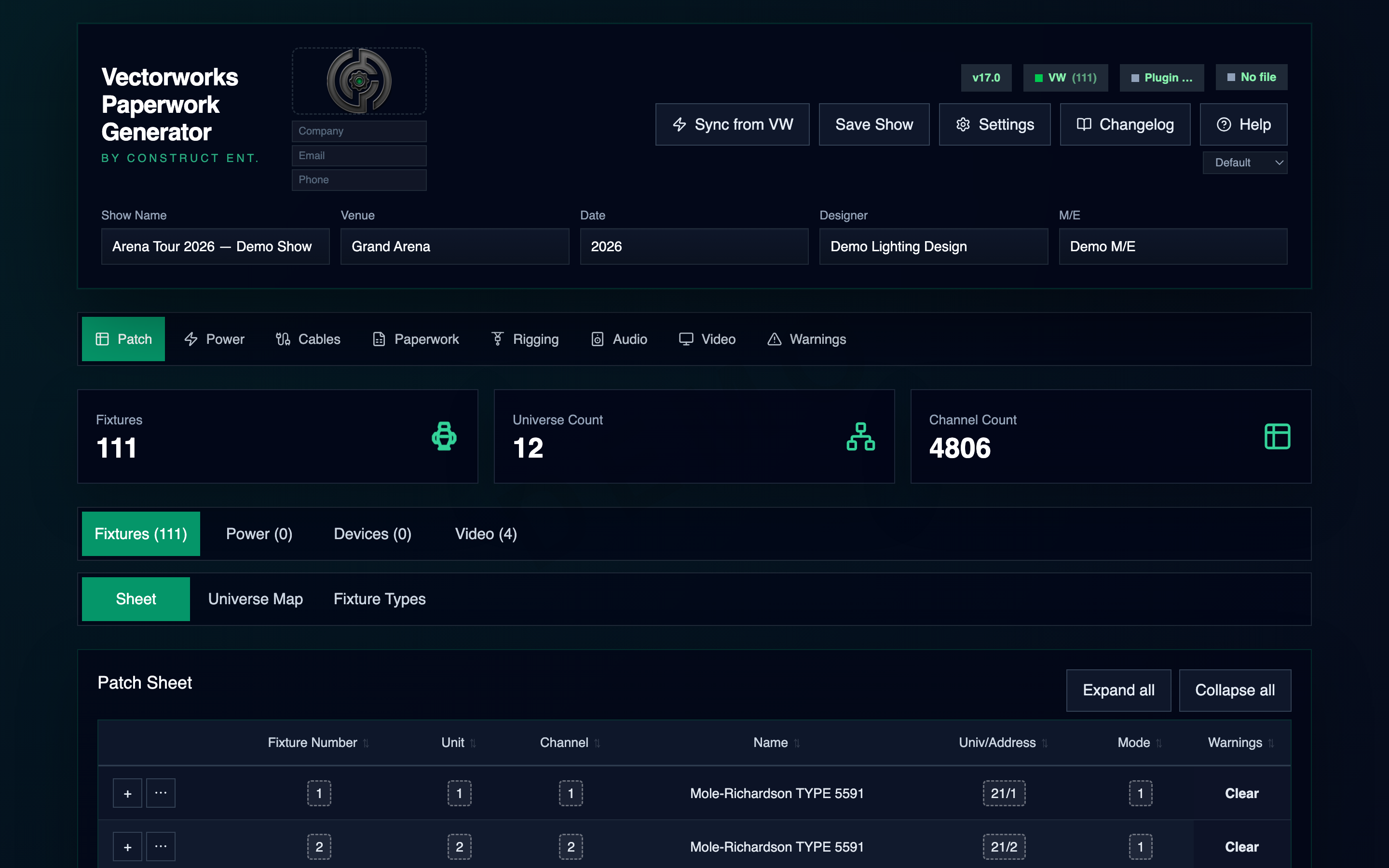Switch to the Power main tab
The image size is (1389, 868).
click(x=214, y=339)
